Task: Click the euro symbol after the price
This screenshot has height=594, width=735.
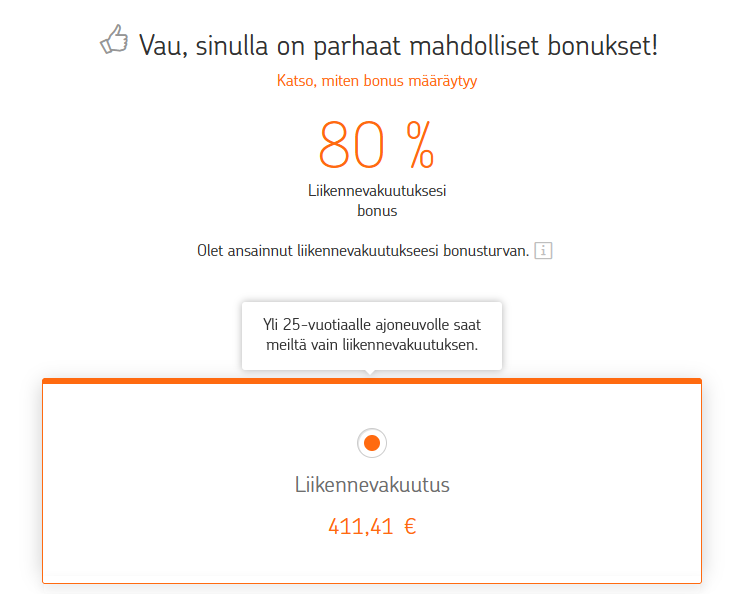Action: pyautogui.click(x=409, y=526)
